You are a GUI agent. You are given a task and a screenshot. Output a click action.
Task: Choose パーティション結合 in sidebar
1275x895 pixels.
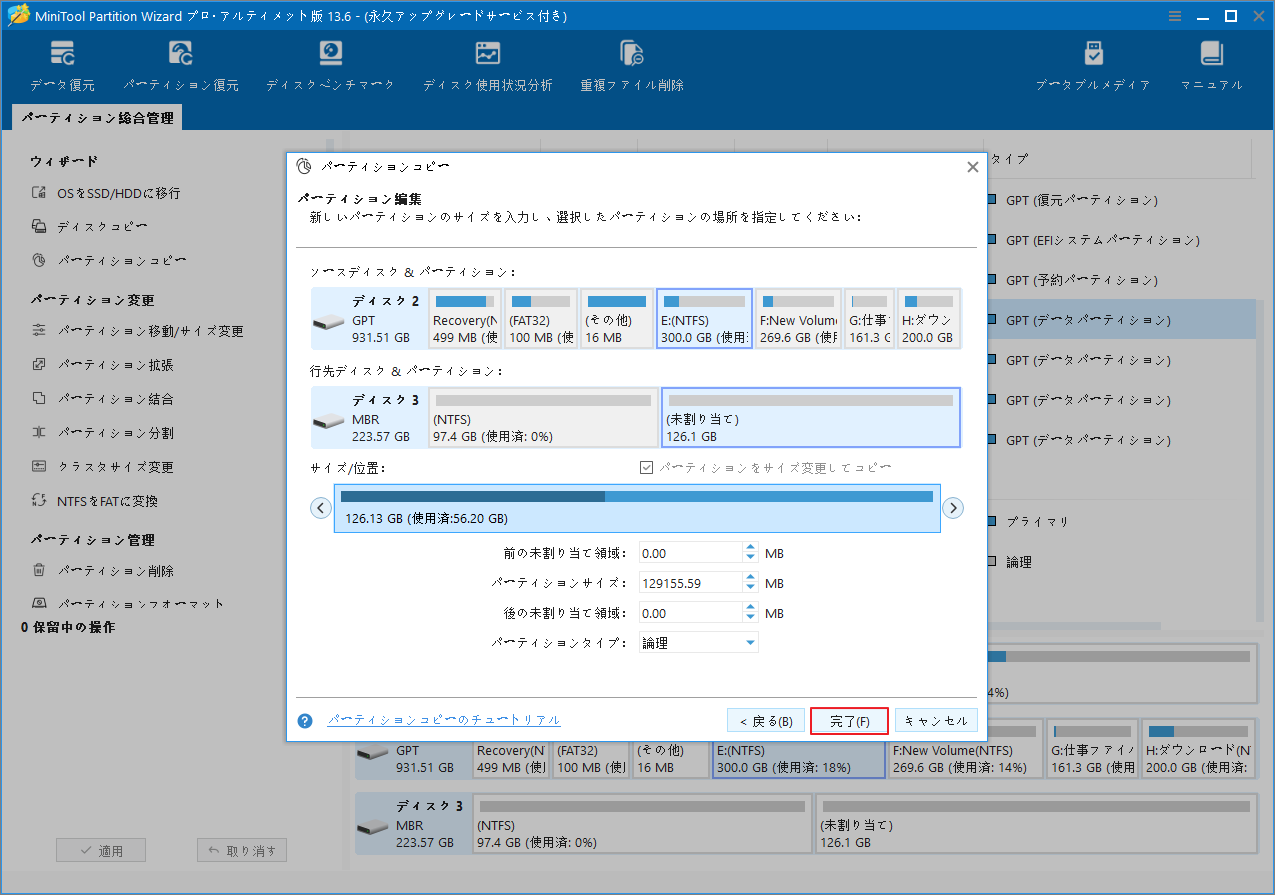103,399
